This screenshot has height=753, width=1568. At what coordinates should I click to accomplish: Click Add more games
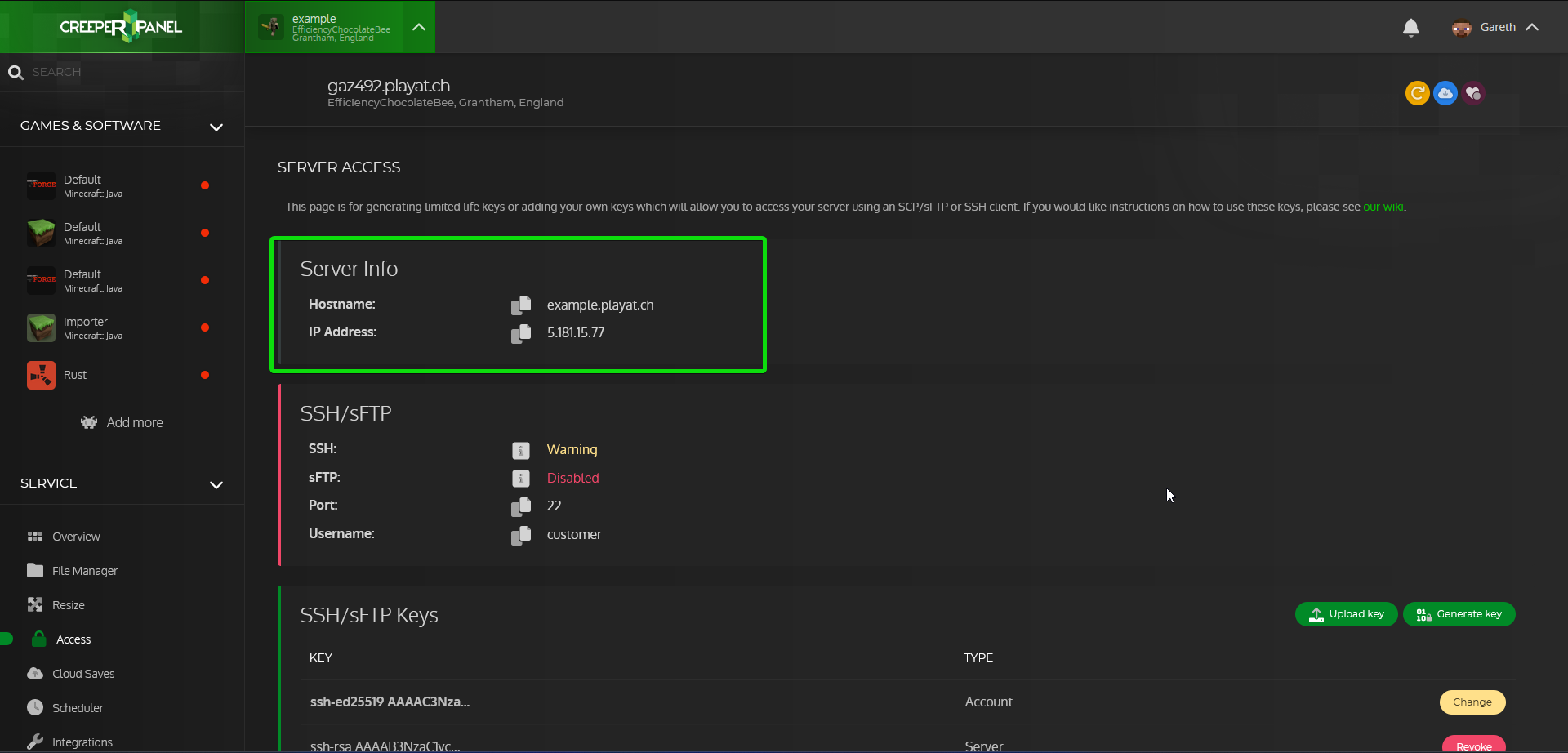point(122,422)
